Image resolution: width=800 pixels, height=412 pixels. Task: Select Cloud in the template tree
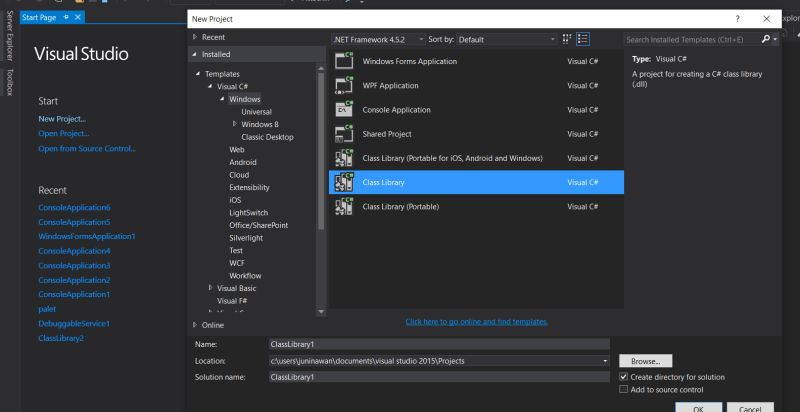(x=239, y=174)
